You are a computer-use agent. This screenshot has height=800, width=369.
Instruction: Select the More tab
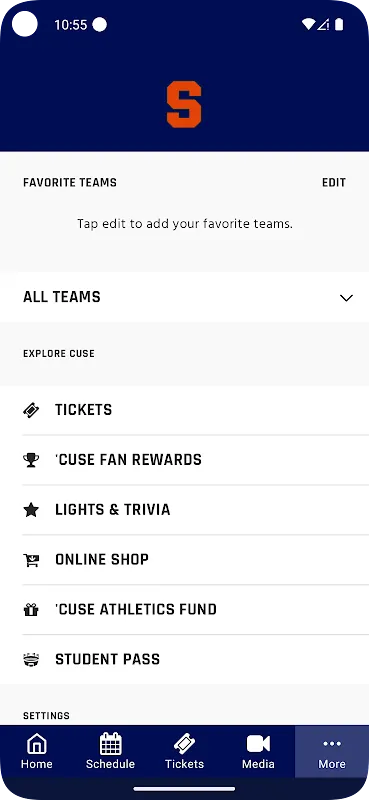(332, 751)
